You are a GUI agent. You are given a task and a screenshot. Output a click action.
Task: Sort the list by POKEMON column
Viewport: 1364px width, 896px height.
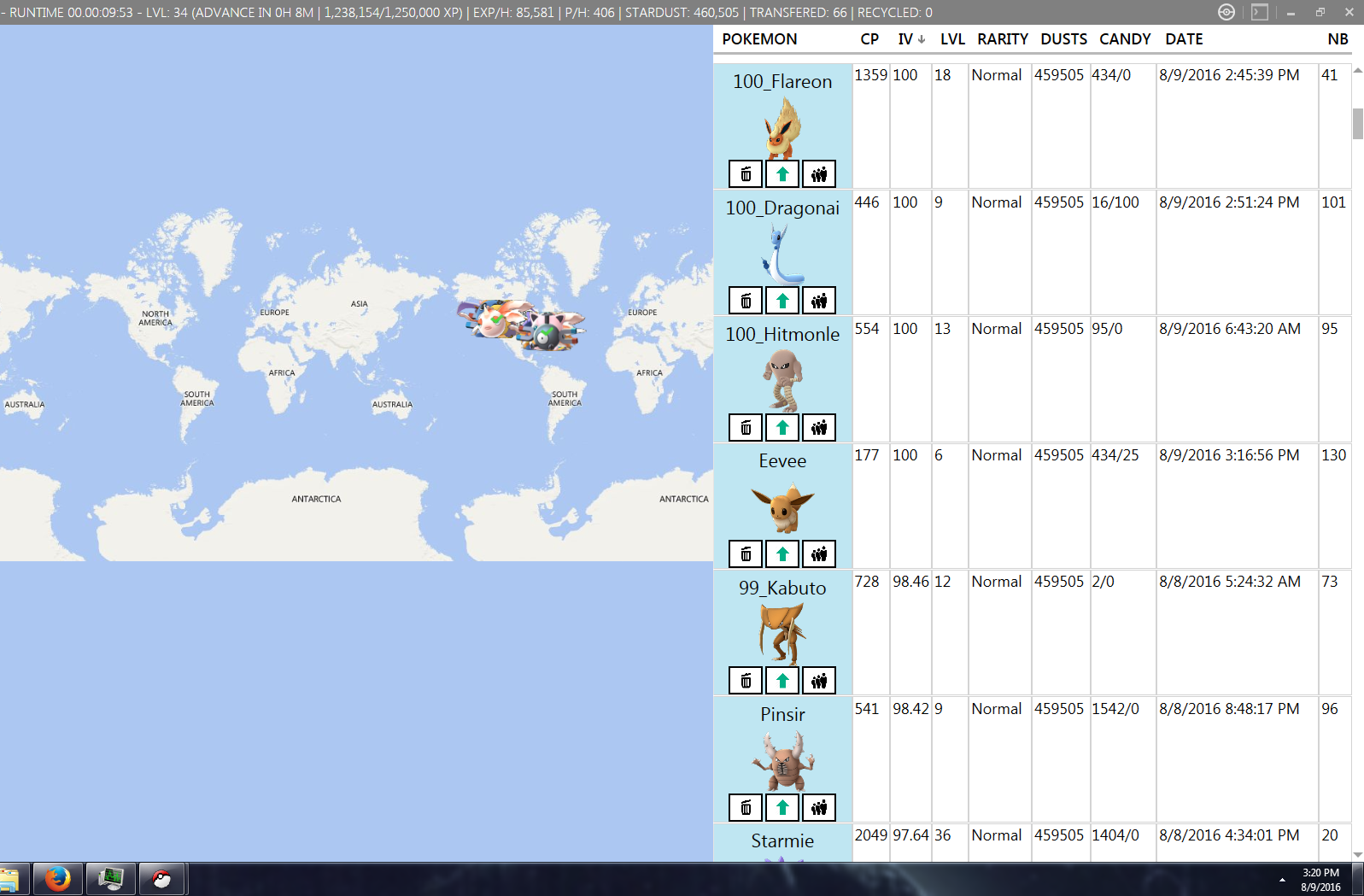[x=759, y=39]
